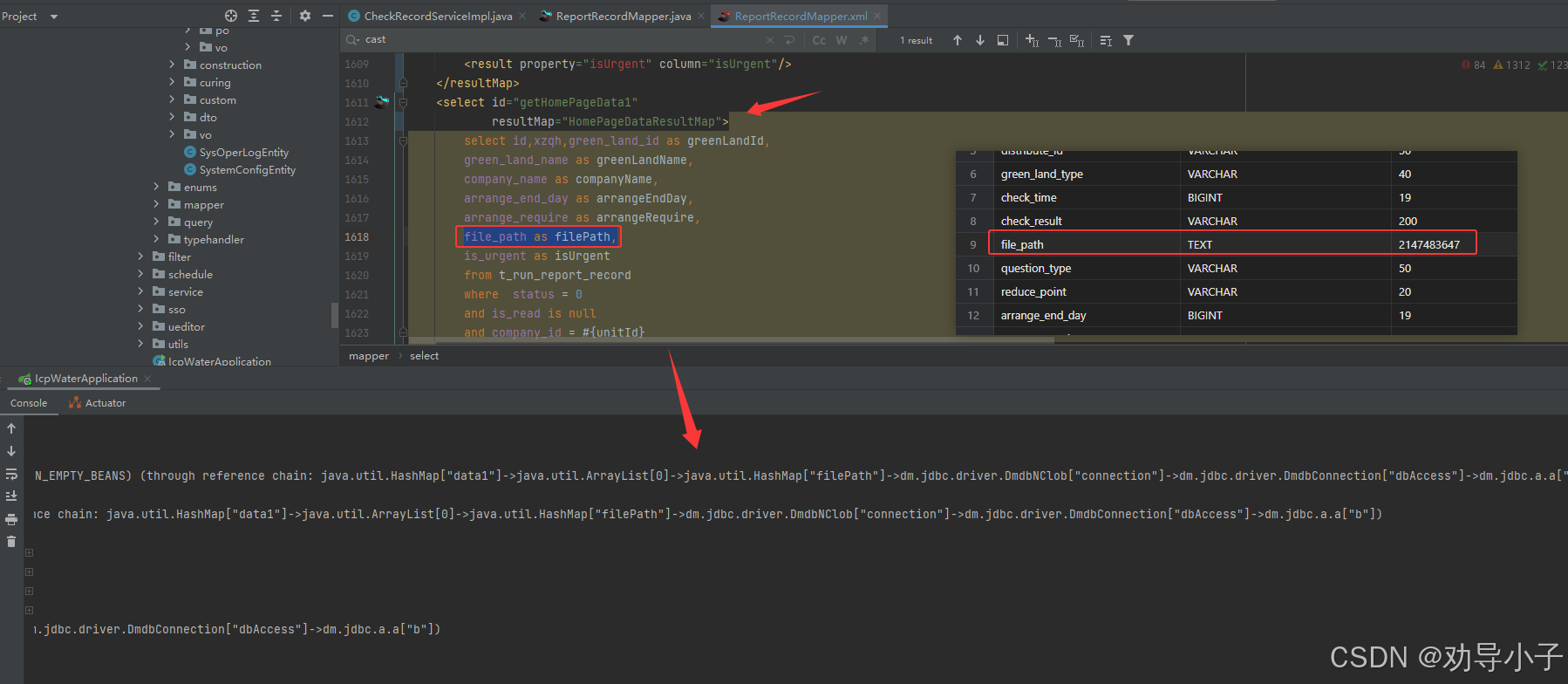This screenshot has width=1568, height=684.
Task: Select the utils folder
Action: pyautogui.click(x=178, y=344)
